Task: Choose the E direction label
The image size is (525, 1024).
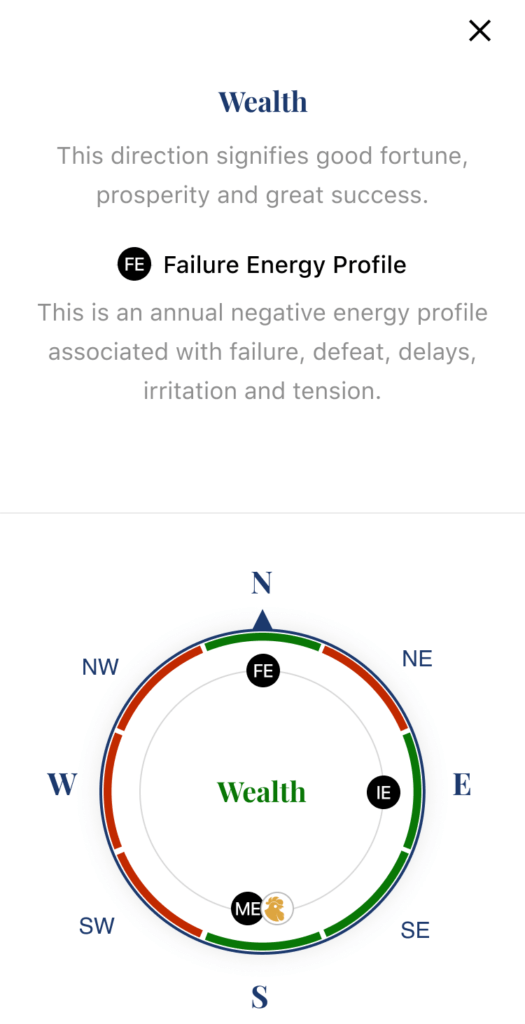Action: click(x=462, y=784)
